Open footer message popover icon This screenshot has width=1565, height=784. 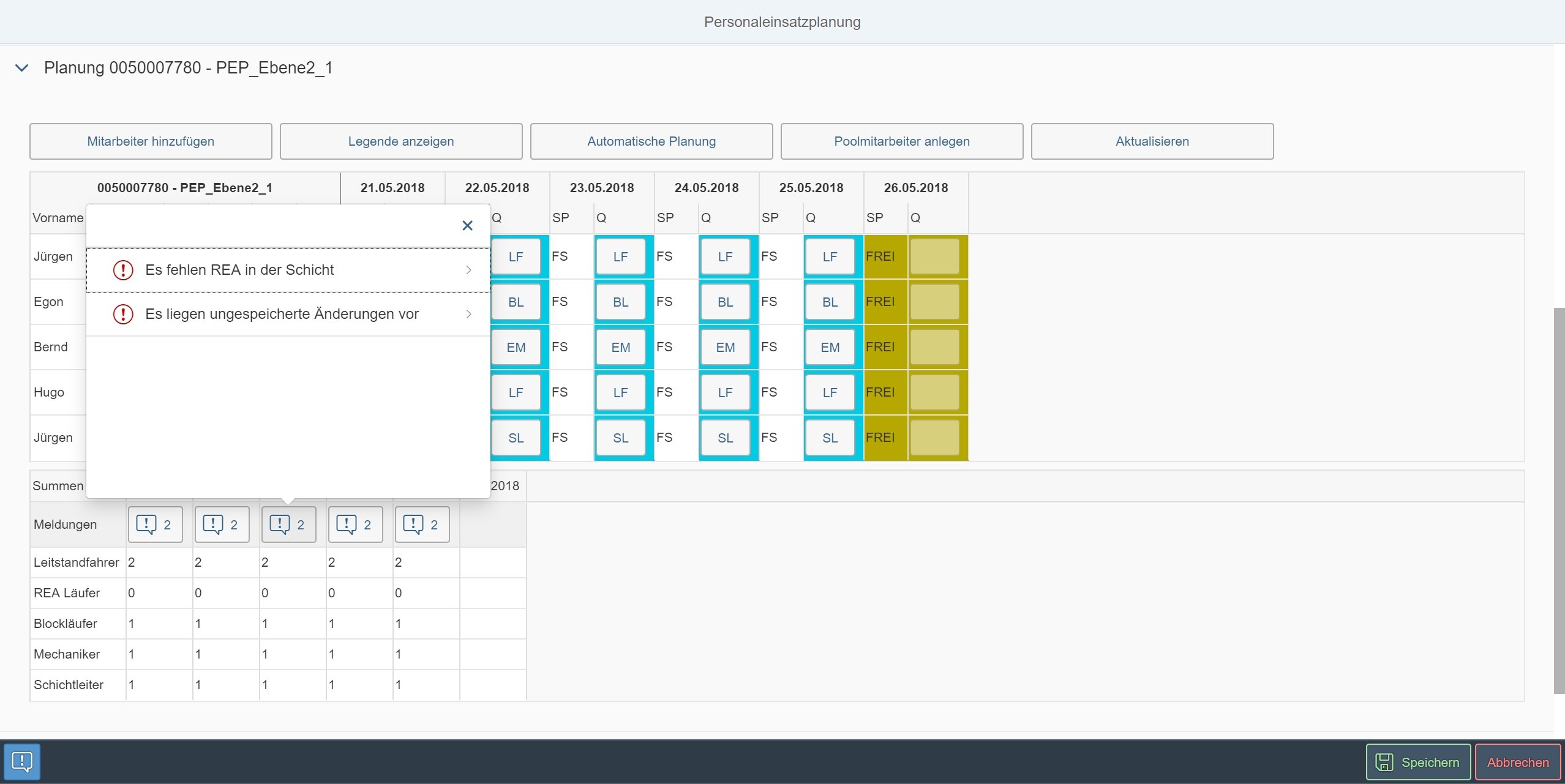(x=22, y=761)
